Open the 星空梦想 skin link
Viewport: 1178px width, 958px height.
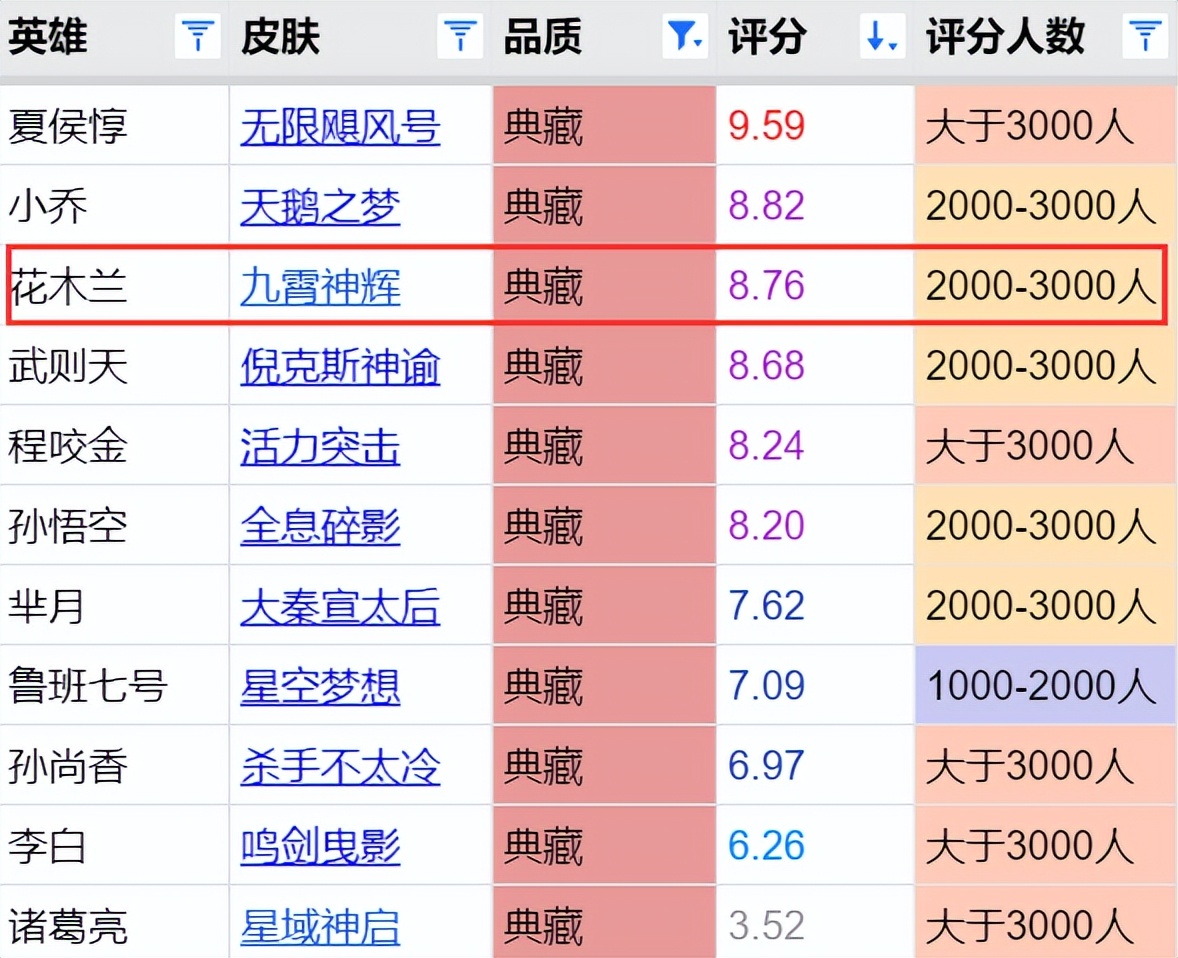[x=320, y=686]
